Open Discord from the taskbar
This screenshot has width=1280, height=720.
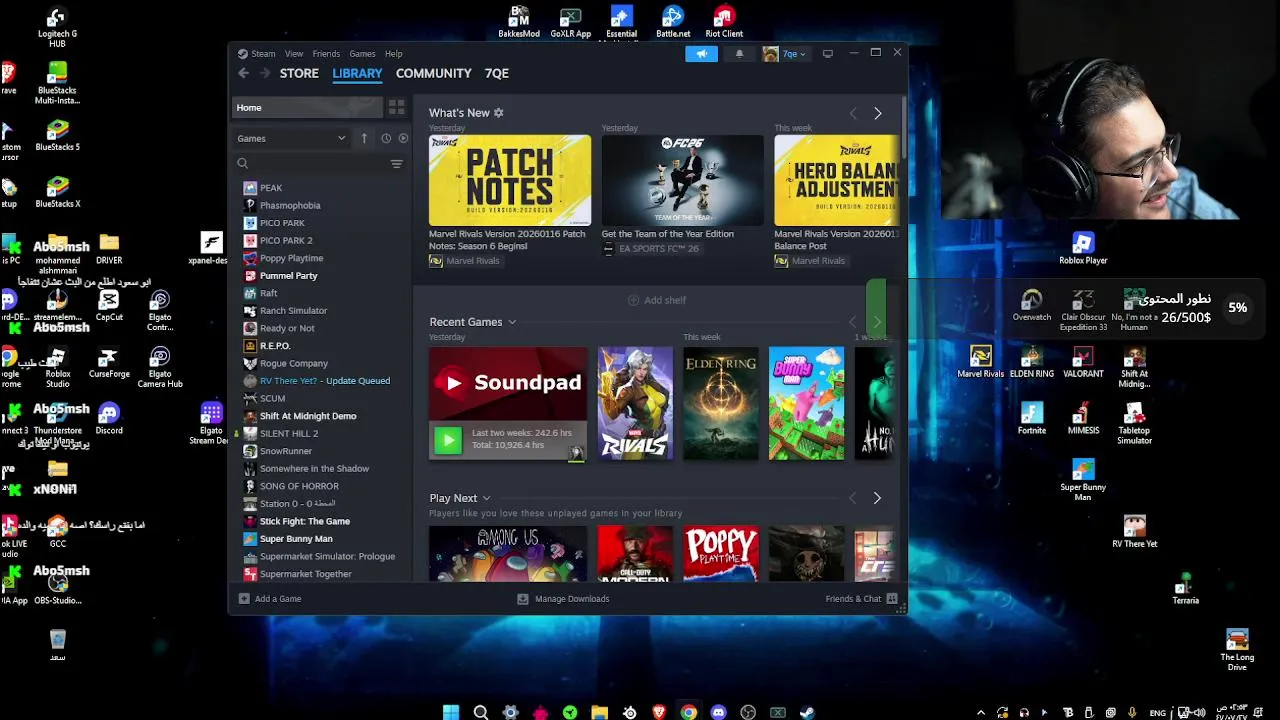pos(718,712)
